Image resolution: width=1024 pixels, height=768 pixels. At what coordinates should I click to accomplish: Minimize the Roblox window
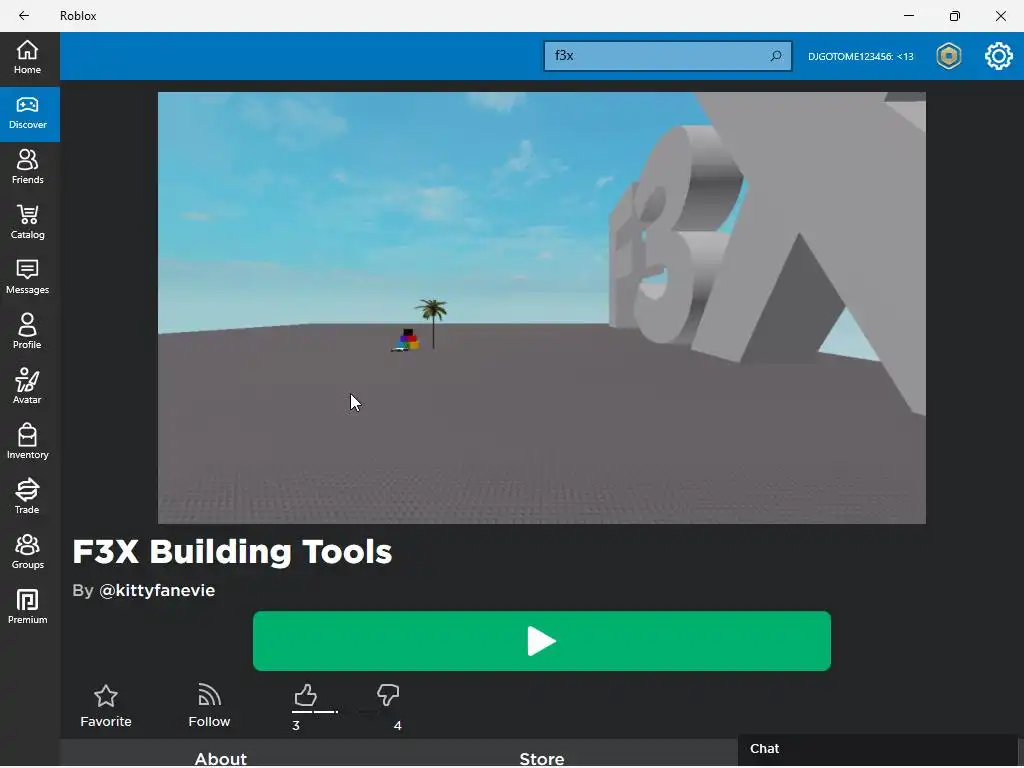[908, 16]
